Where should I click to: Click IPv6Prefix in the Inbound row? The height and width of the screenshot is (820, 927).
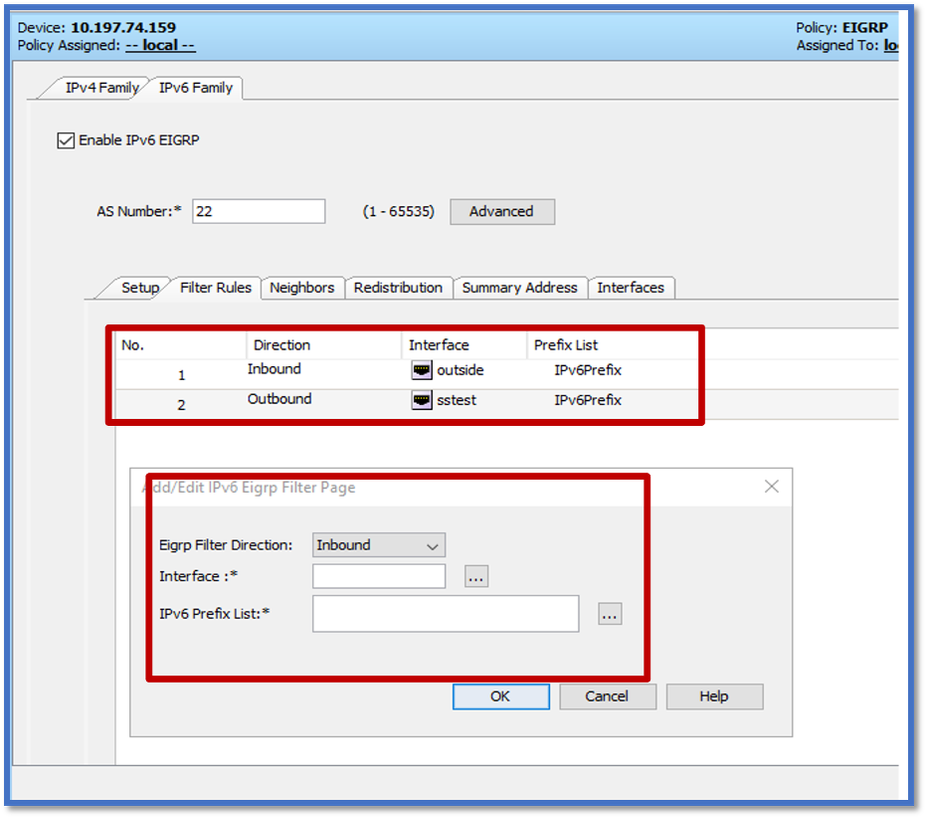pos(588,371)
